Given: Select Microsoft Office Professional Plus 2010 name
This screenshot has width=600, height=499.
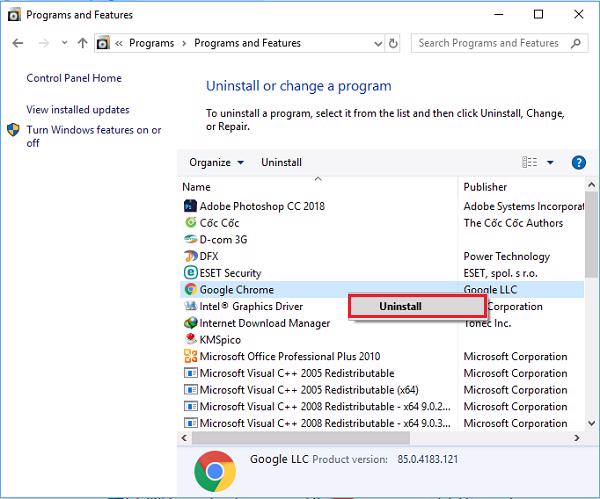Looking at the screenshot, I should [x=290, y=357].
